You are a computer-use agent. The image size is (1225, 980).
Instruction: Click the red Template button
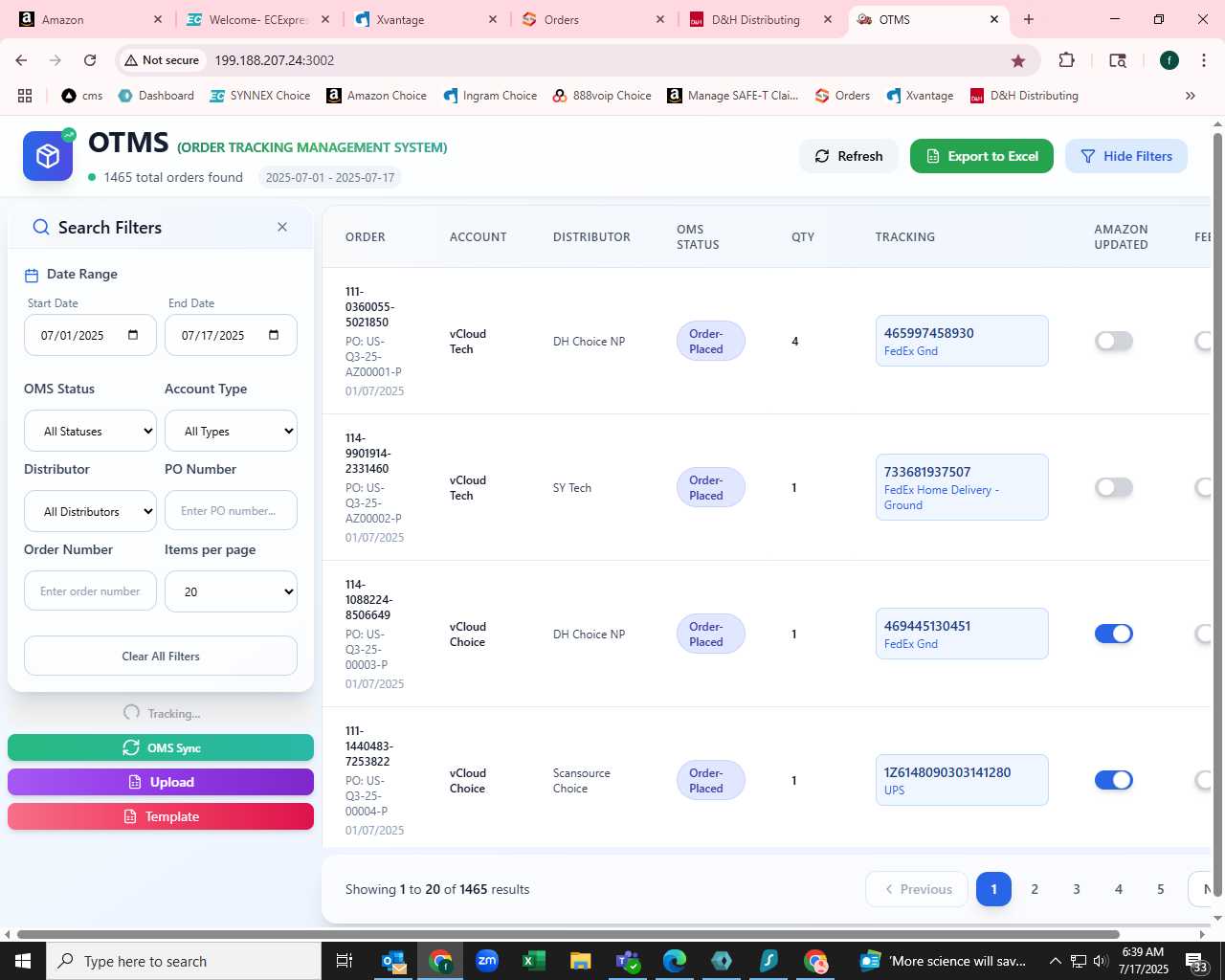pyautogui.click(x=161, y=816)
